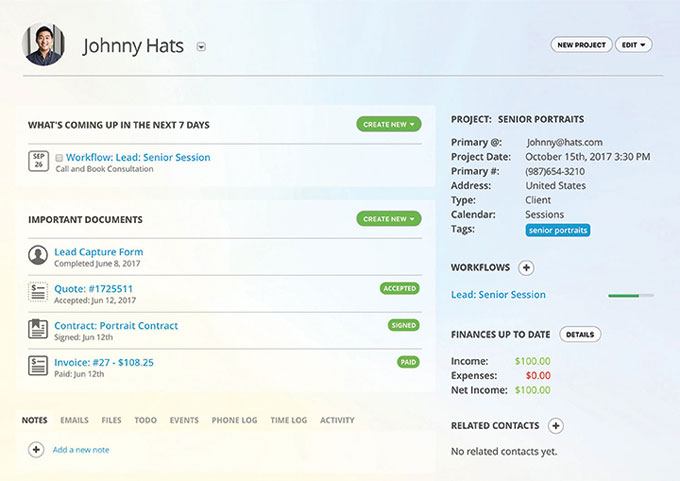Click the SEP 26 calendar date icon
680x481 pixels.
[x=38, y=161]
